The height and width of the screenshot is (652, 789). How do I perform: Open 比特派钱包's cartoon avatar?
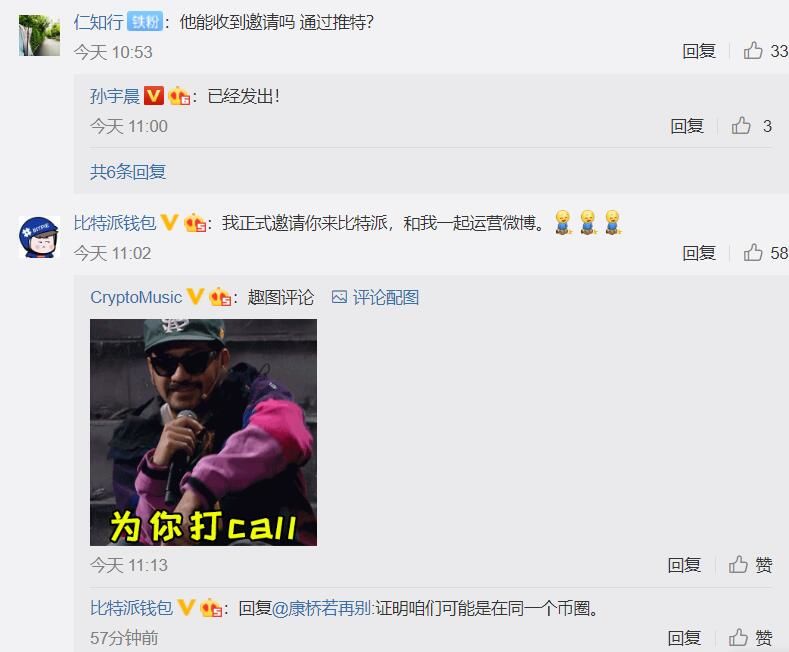tap(39, 237)
